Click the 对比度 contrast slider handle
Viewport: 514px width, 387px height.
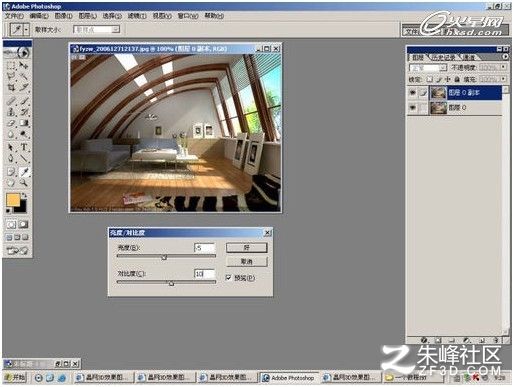[x=171, y=283]
